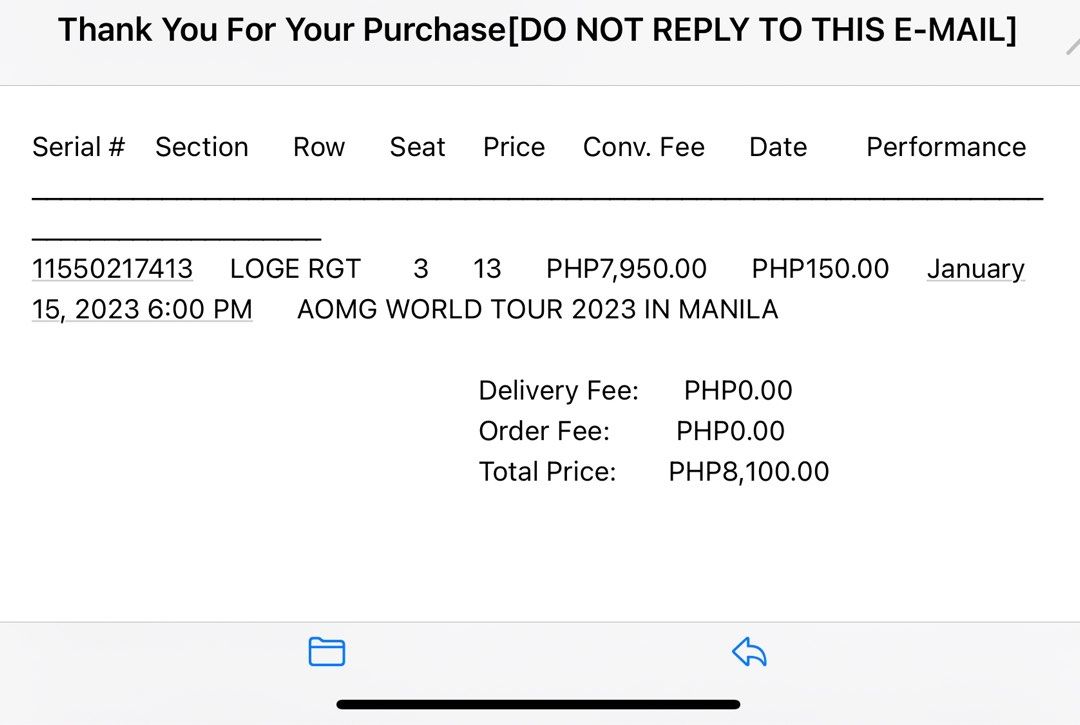Image resolution: width=1080 pixels, height=725 pixels.
Task: Tap the move-to-folder icon
Action: coord(326,651)
